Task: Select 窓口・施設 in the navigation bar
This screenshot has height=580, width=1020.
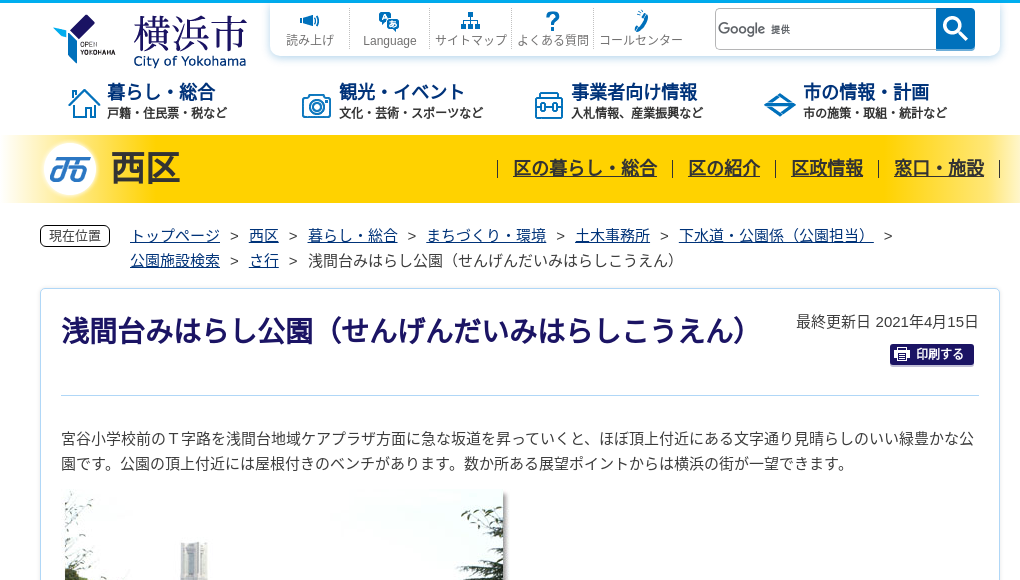Action: click(939, 169)
